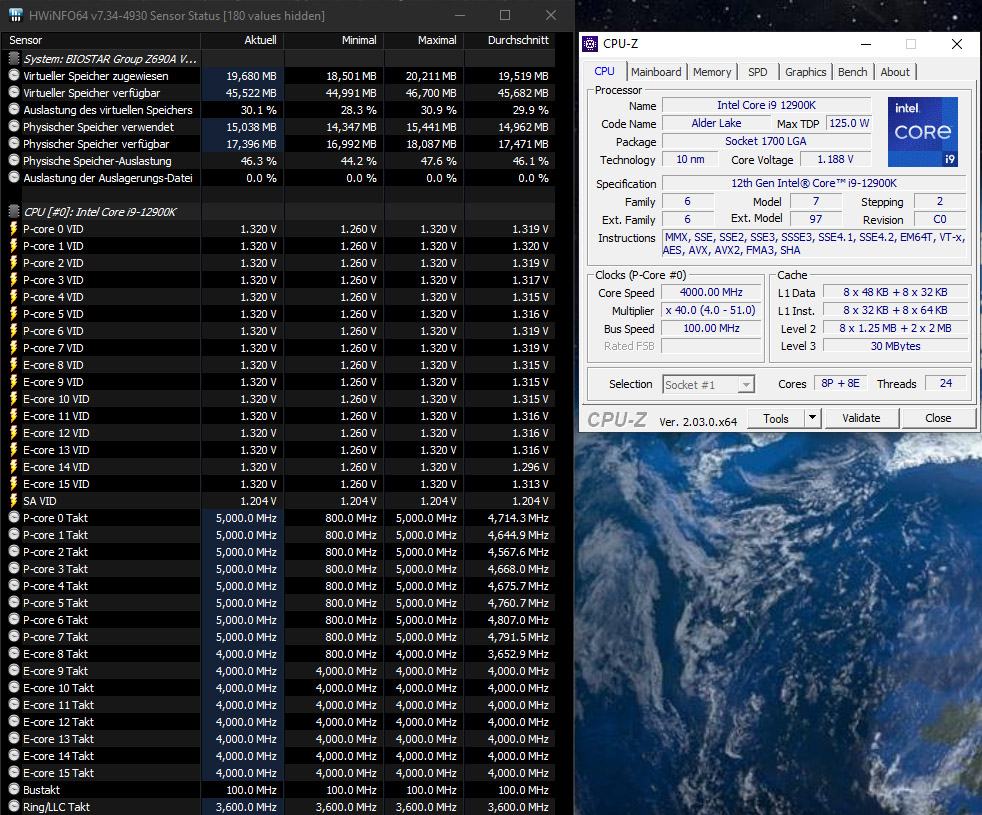Viewport: 982px width, 815px height.
Task: Open the Graphics tab in CPU-Z
Action: click(805, 72)
